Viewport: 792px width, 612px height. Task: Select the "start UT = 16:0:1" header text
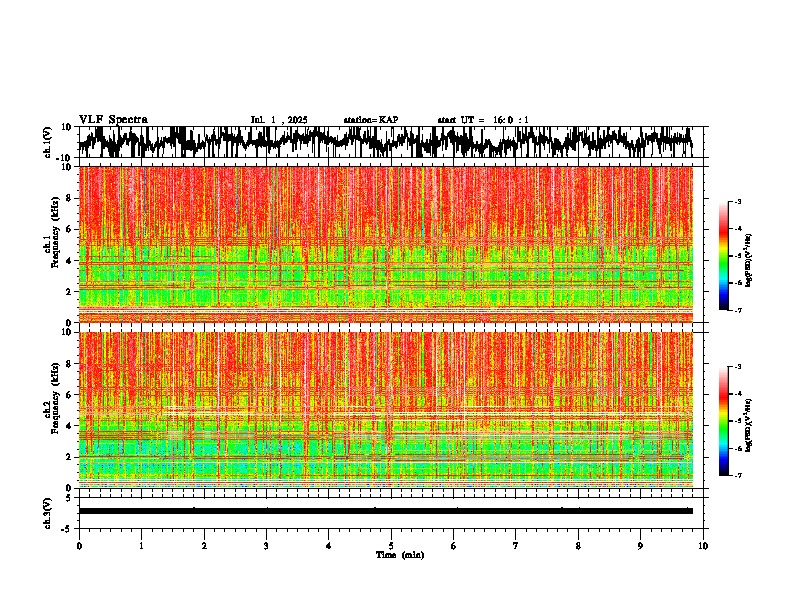point(483,120)
